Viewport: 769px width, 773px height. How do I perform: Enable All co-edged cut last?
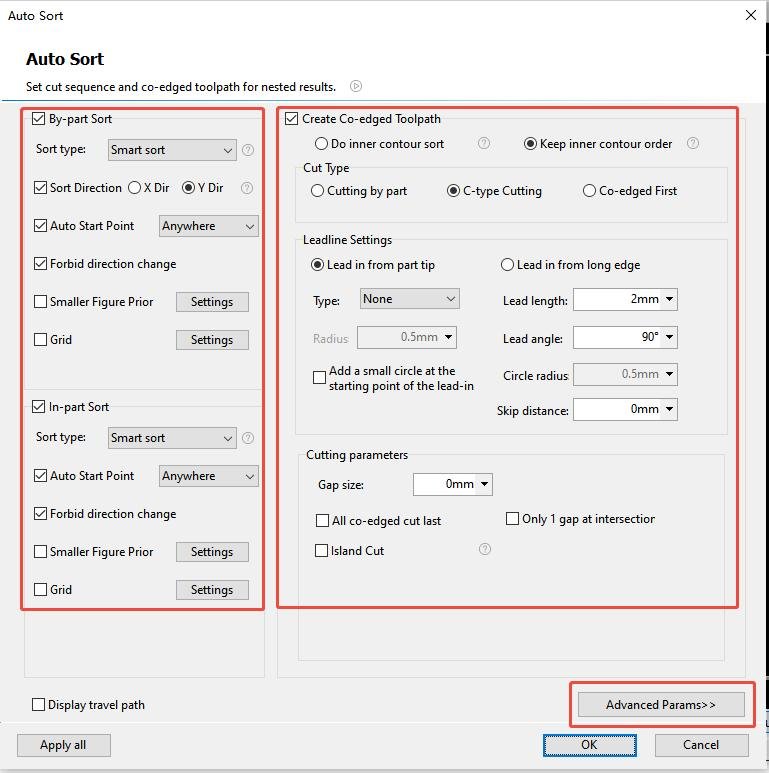point(322,521)
